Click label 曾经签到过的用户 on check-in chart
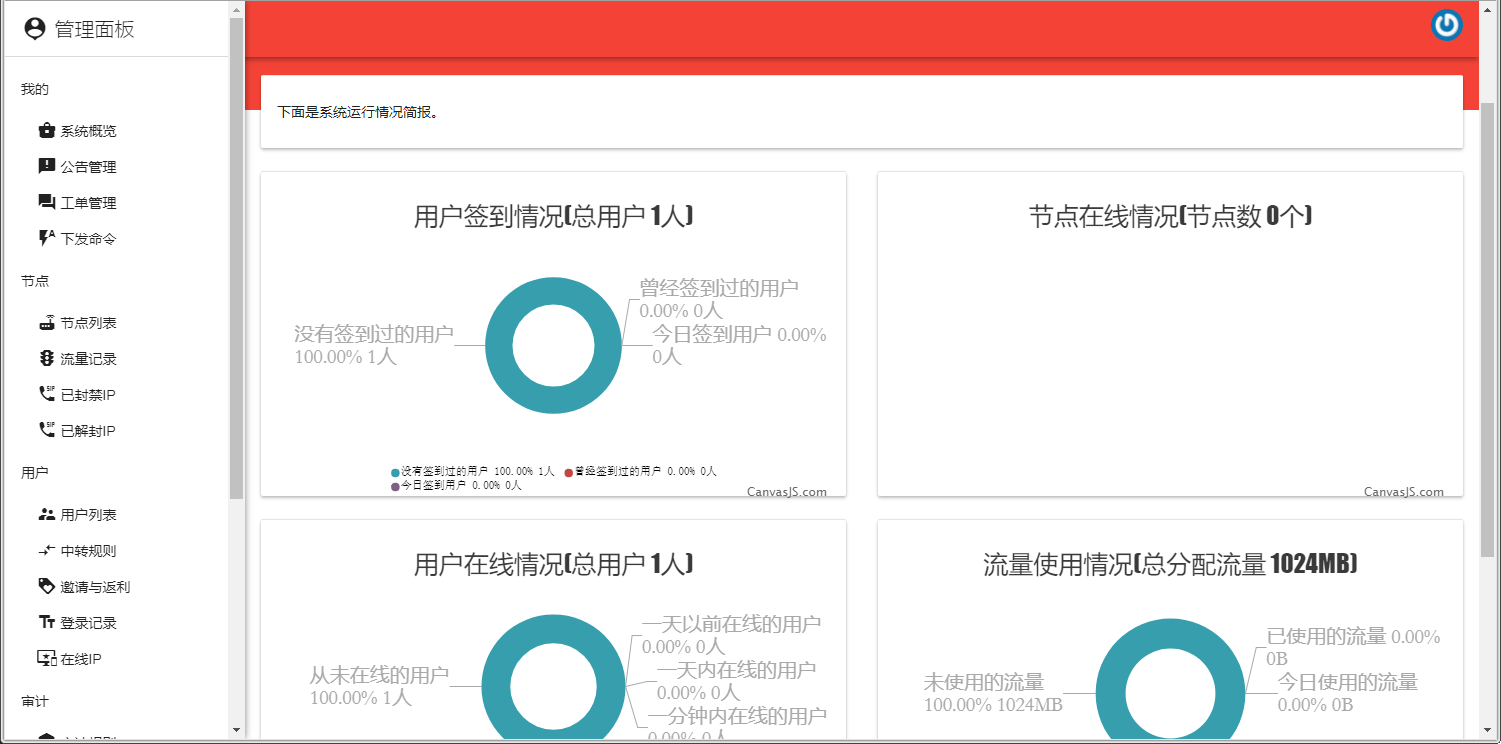1501x744 pixels. point(719,299)
